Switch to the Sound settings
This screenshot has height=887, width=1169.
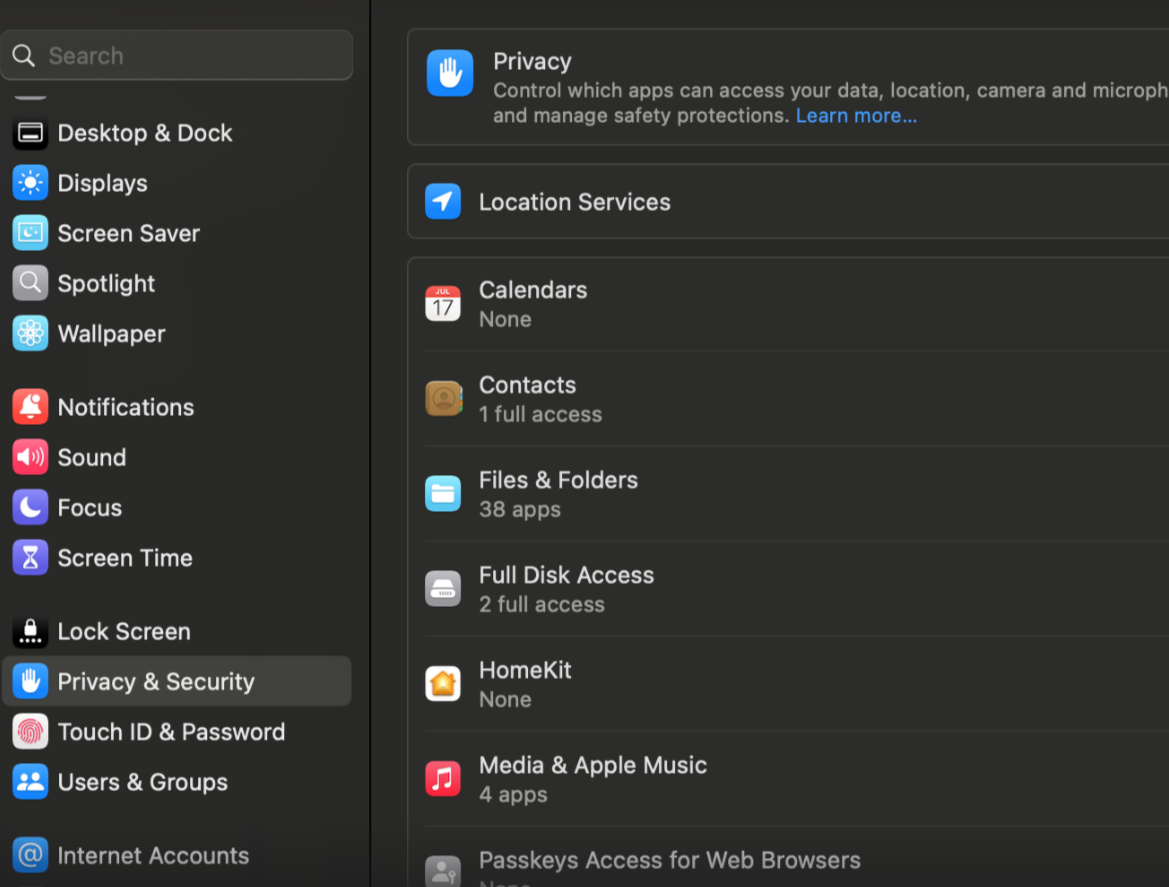pos(92,457)
